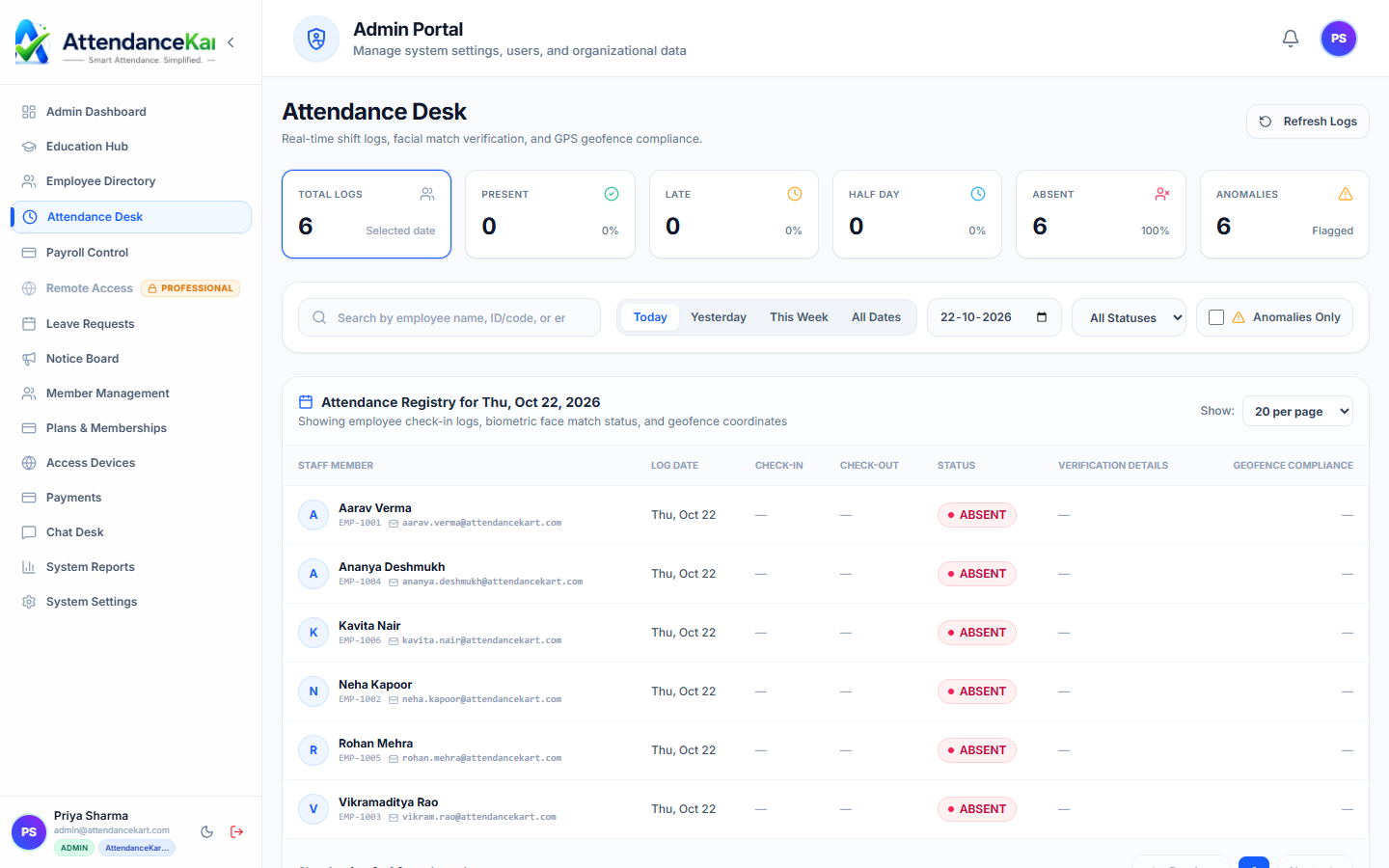The image size is (1389, 868).
Task: Go to Payroll Control page
Action: (131, 253)
